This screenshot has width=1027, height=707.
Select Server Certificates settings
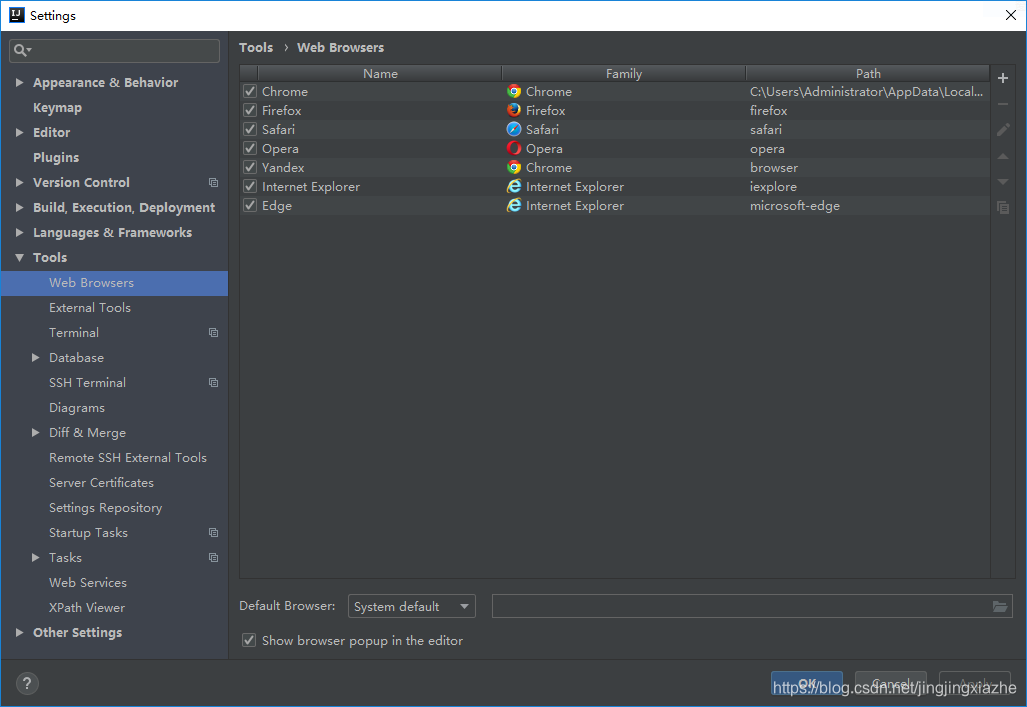pos(102,483)
